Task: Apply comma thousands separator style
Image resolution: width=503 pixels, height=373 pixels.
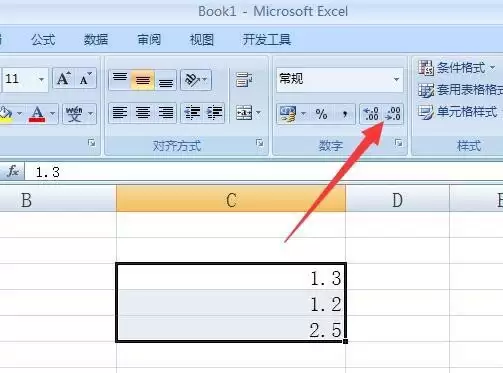Action: pos(344,114)
